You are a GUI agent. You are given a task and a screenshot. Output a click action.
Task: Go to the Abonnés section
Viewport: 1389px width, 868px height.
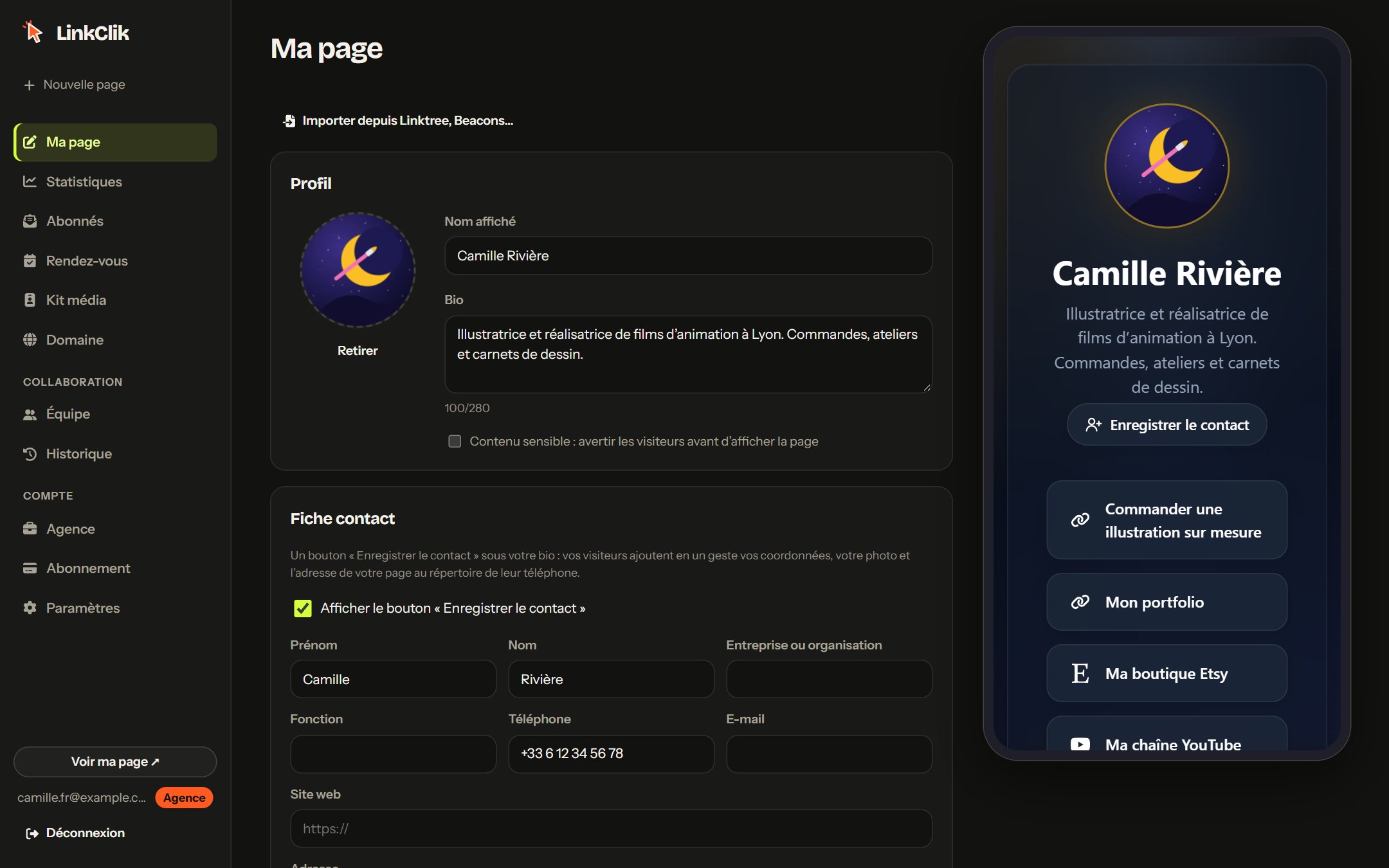(x=115, y=221)
